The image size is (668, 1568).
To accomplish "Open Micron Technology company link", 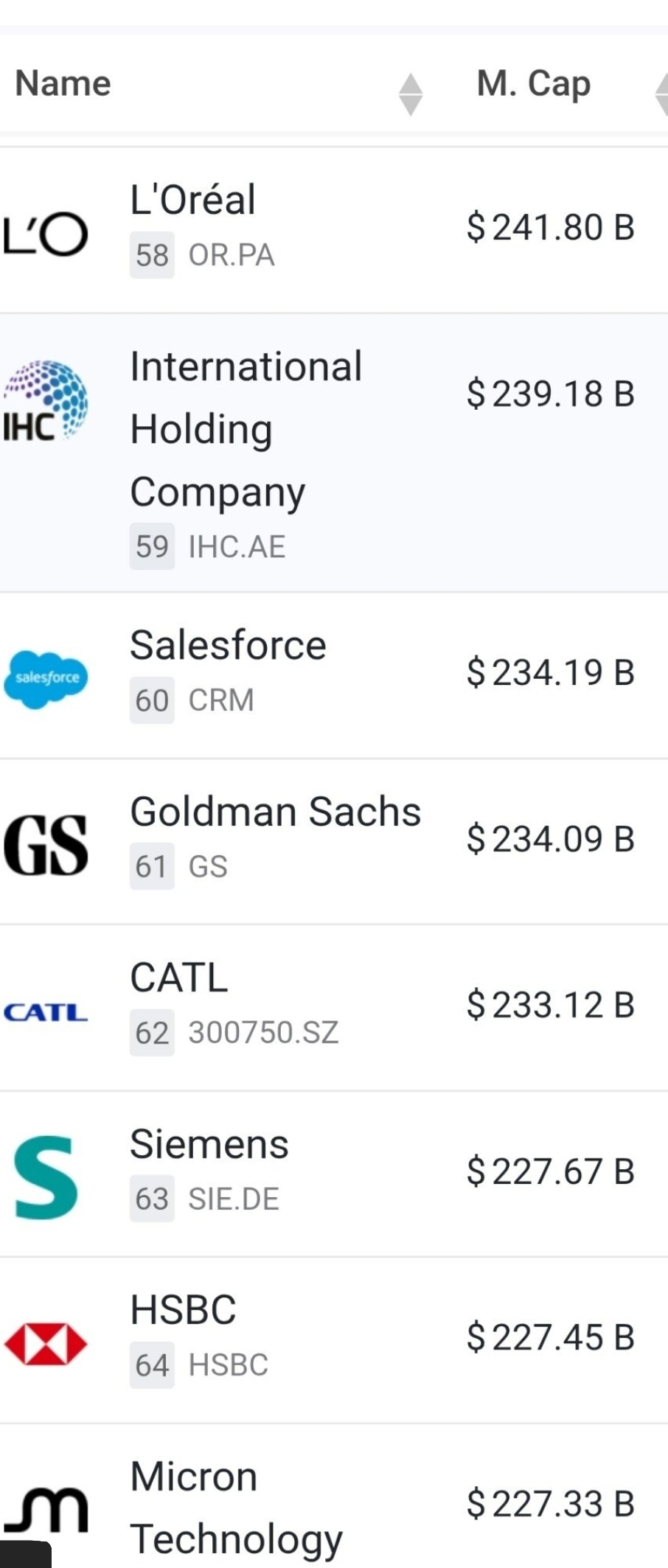I will pyautogui.click(x=237, y=1508).
